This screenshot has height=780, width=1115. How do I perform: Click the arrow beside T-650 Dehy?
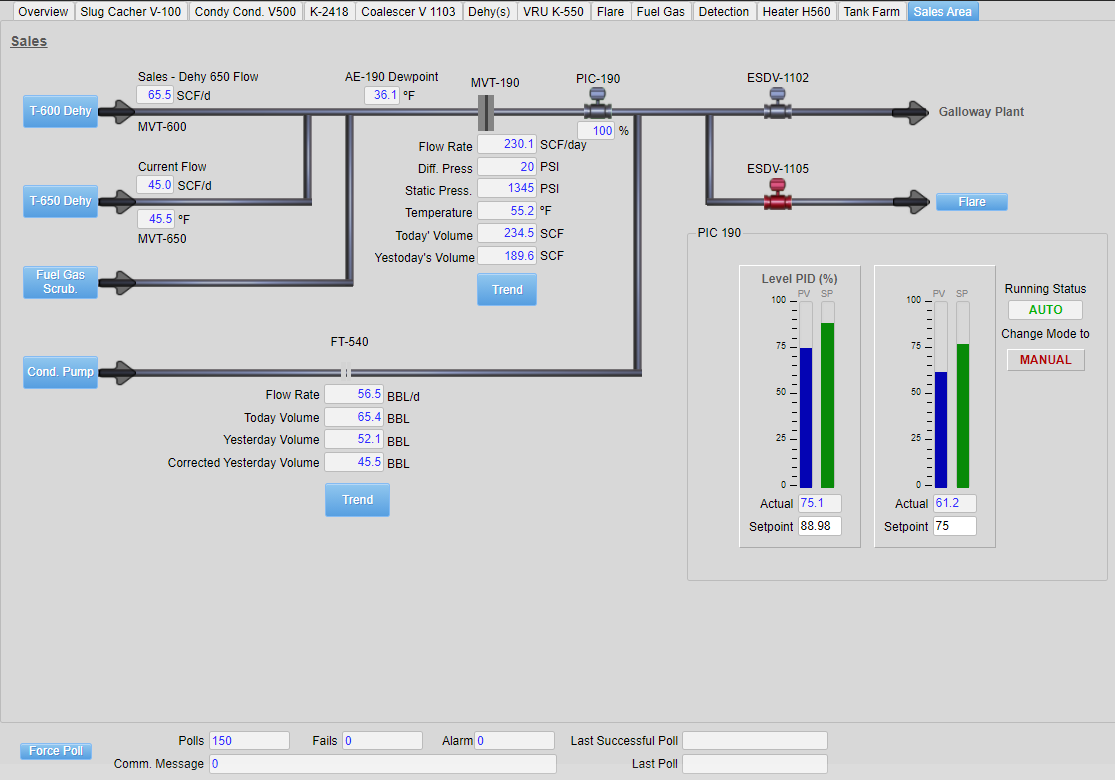tap(117, 202)
